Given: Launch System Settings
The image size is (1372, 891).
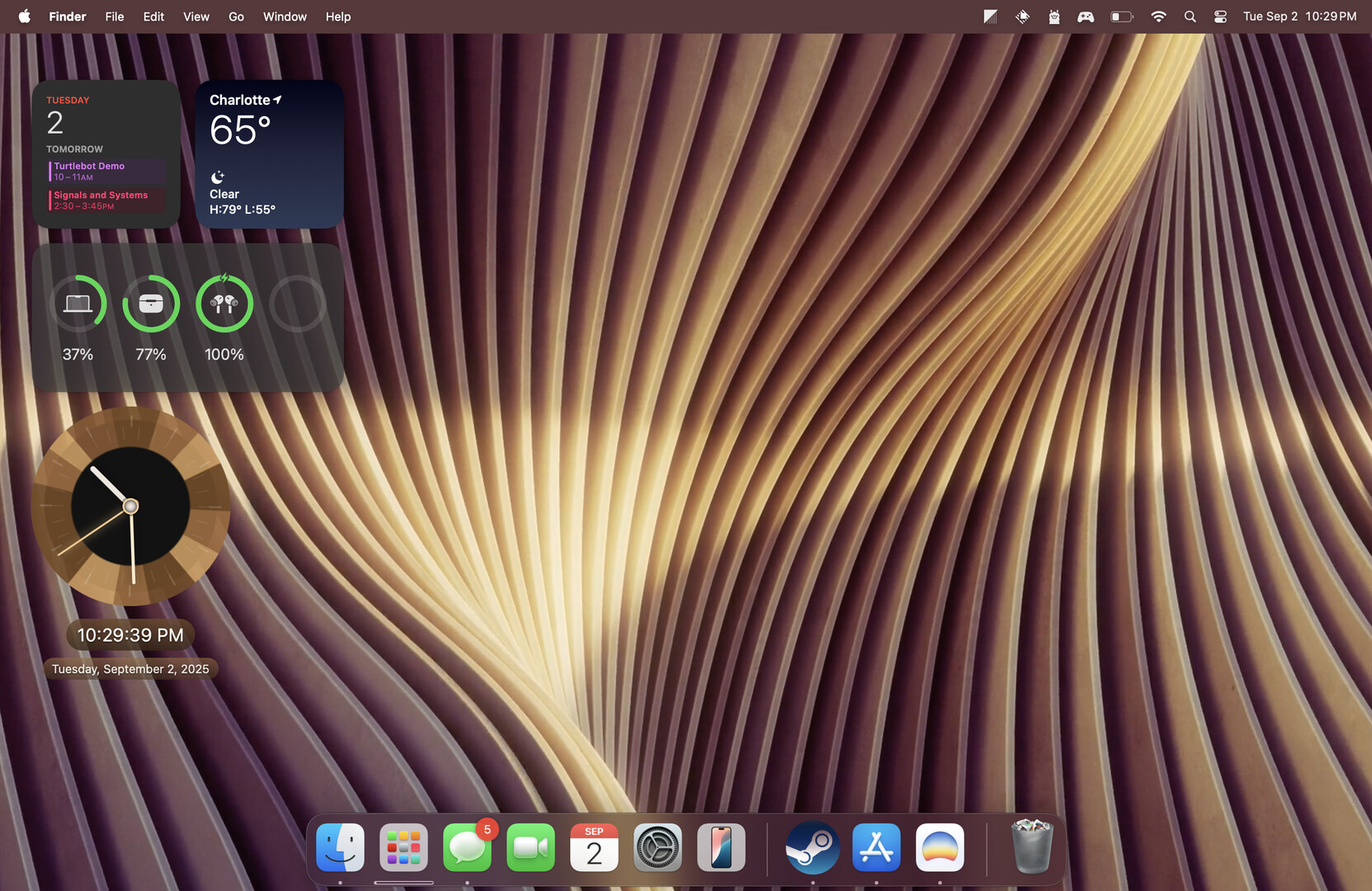Looking at the screenshot, I should coord(658,847).
